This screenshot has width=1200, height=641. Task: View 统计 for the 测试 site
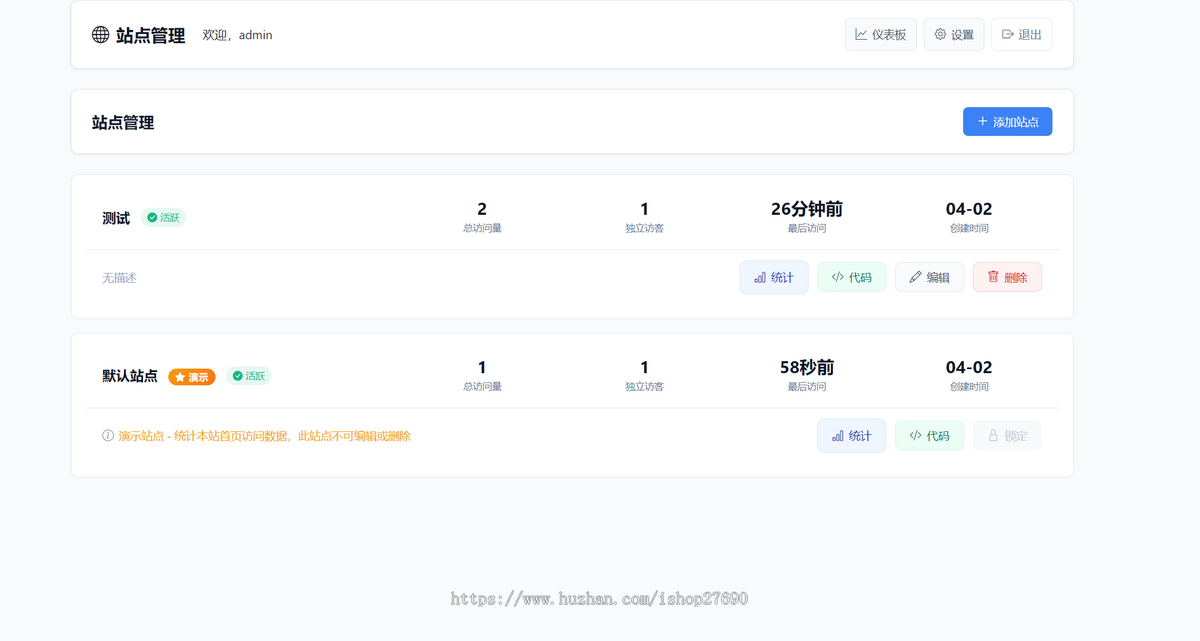(x=774, y=277)
